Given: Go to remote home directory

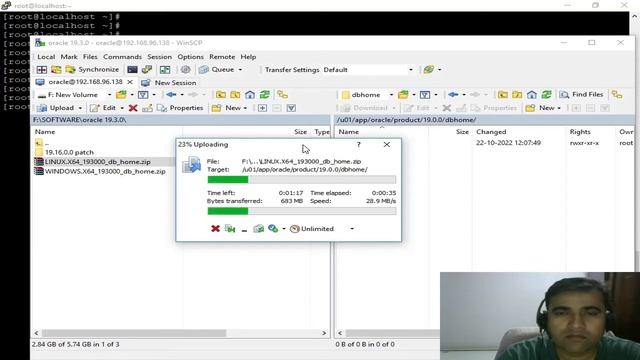Looking at the screenshot, I should point(532,95).
